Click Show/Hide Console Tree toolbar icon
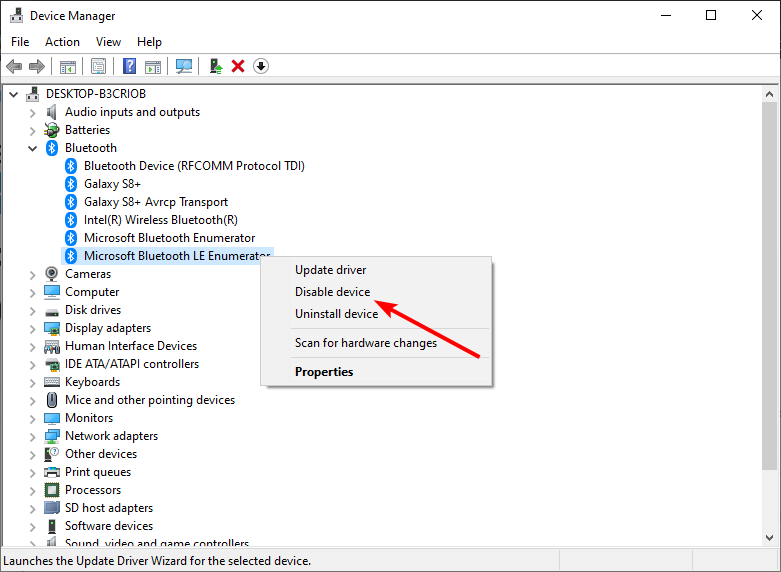The width and height of the screenshot is (781, 572). click(68, 66)
